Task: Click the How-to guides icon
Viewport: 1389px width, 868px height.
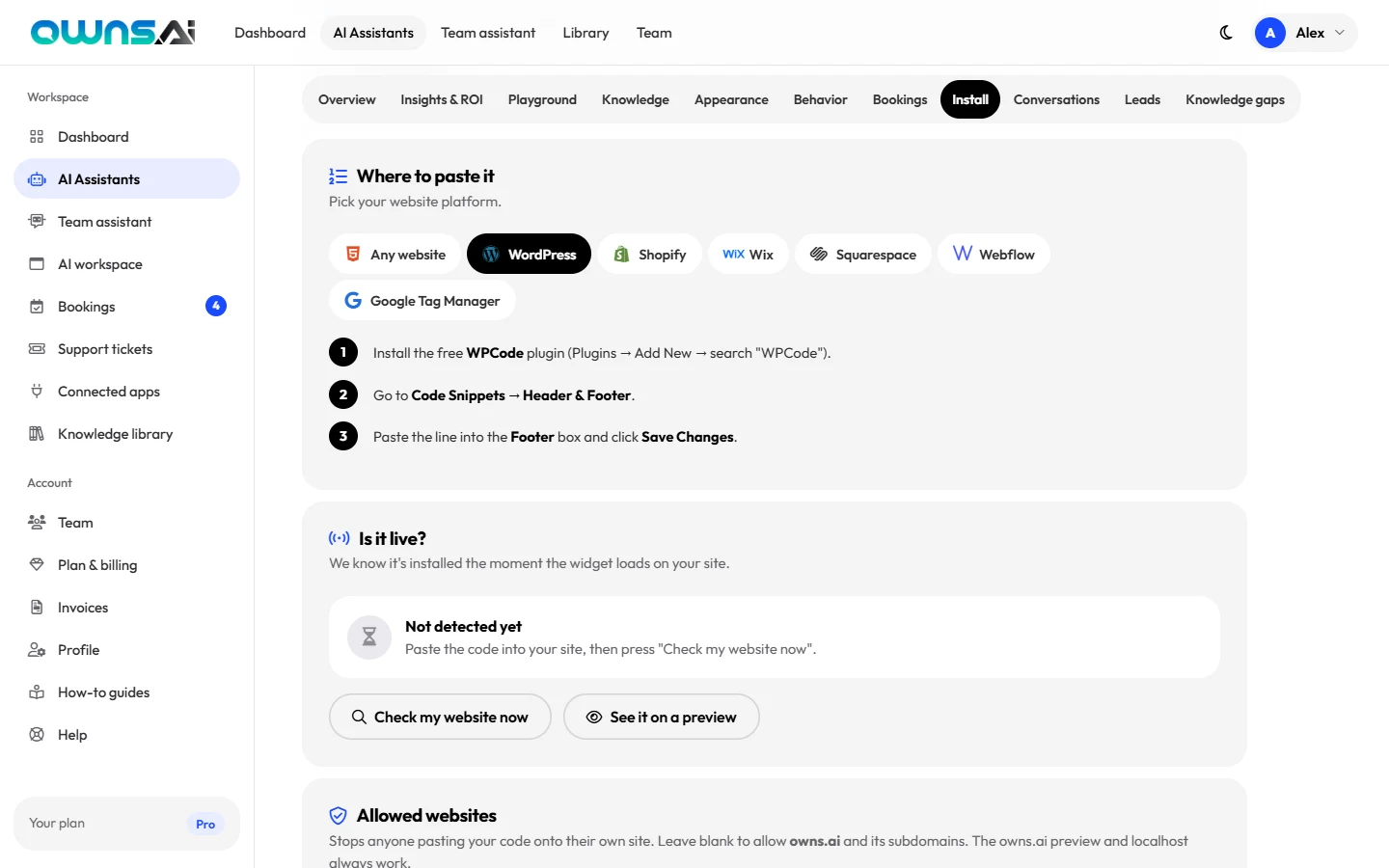Action: tap(37, 692)
